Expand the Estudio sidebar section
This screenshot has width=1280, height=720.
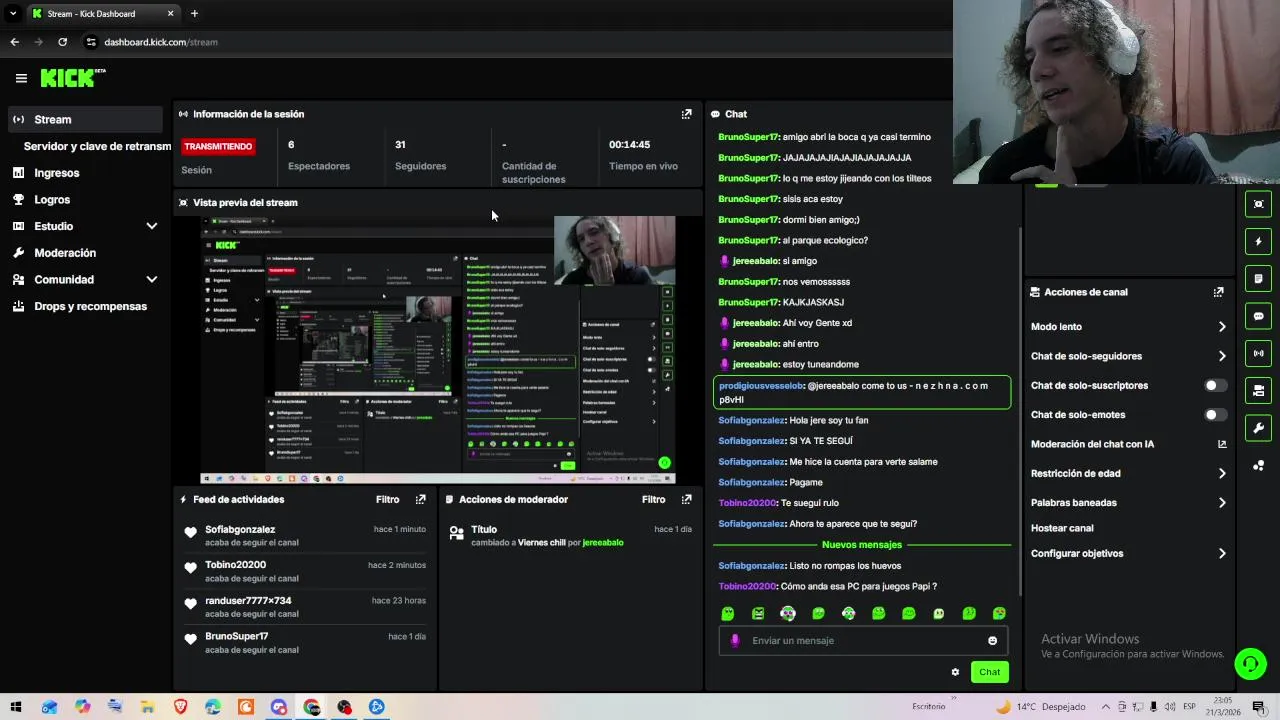pyautogui.click(x=152, y=226)
